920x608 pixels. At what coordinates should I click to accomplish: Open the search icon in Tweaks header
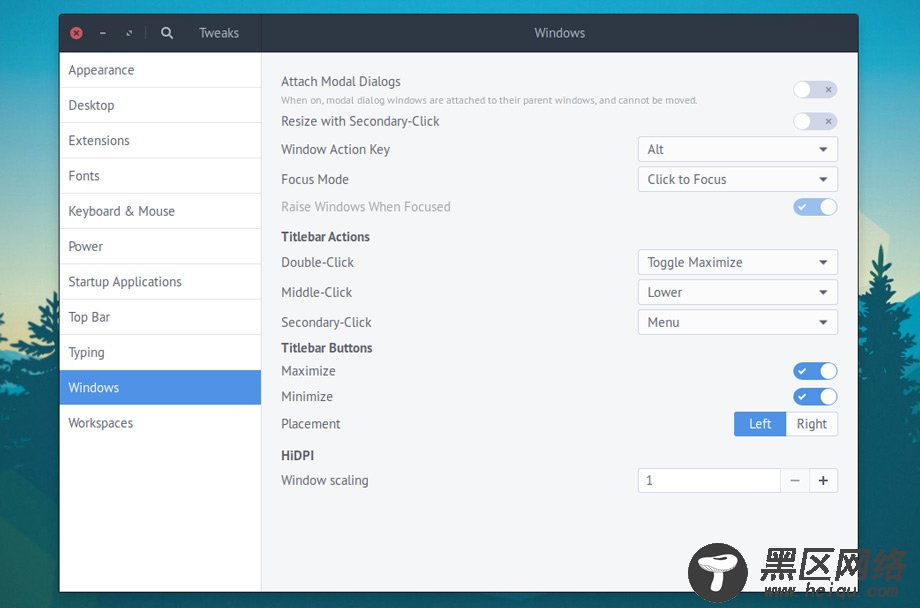[x=167, y=33]
